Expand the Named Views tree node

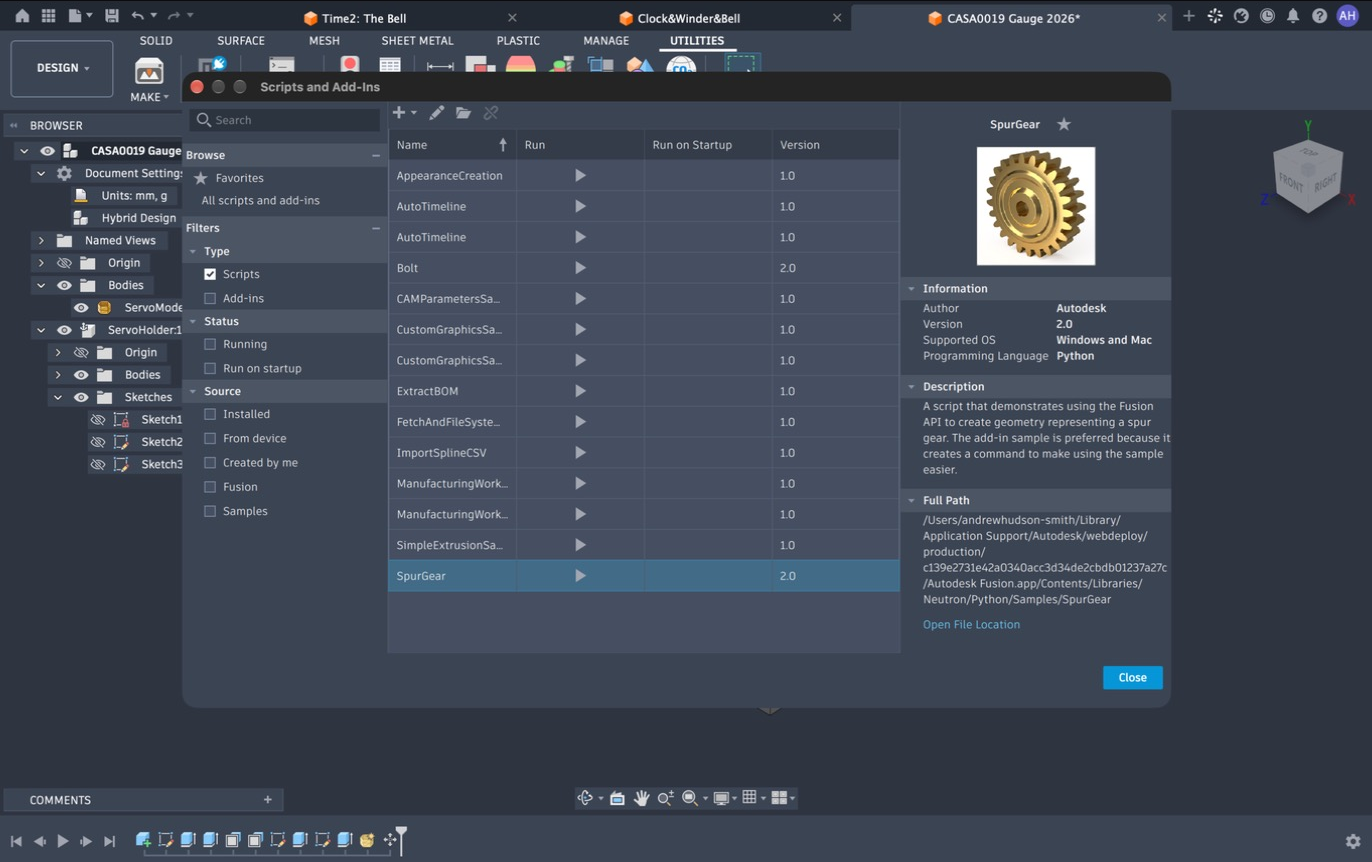click(41, 240)
